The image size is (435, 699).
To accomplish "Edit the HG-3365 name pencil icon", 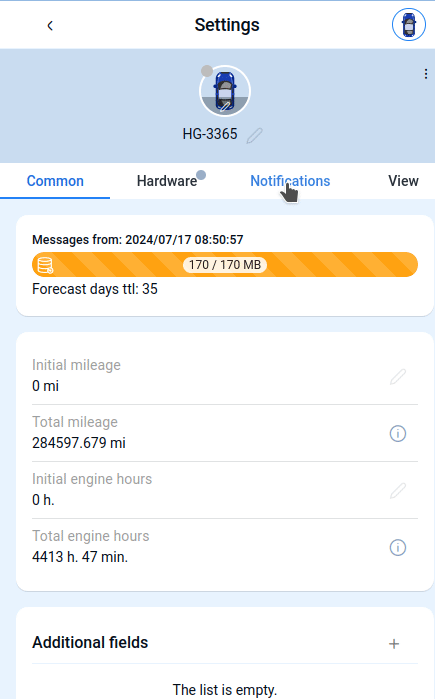I will 254,135.
